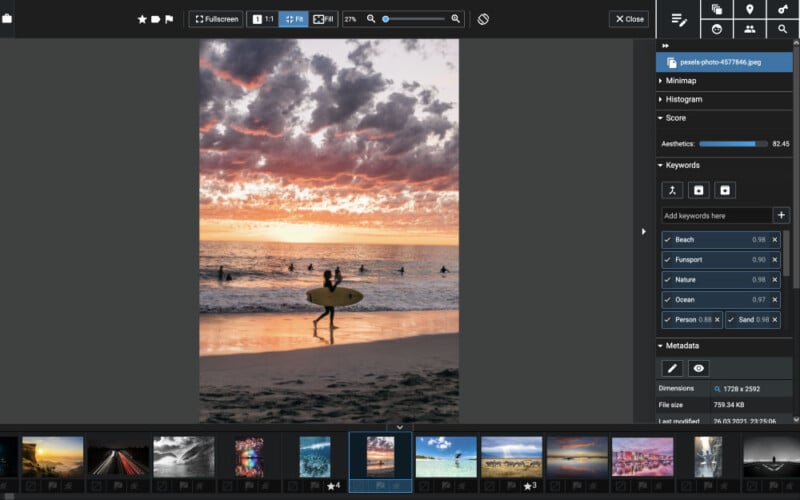The height and width of the screenshot is (500, 800).
Task: Click the Add keywords here field
Action: pos(716,215)
